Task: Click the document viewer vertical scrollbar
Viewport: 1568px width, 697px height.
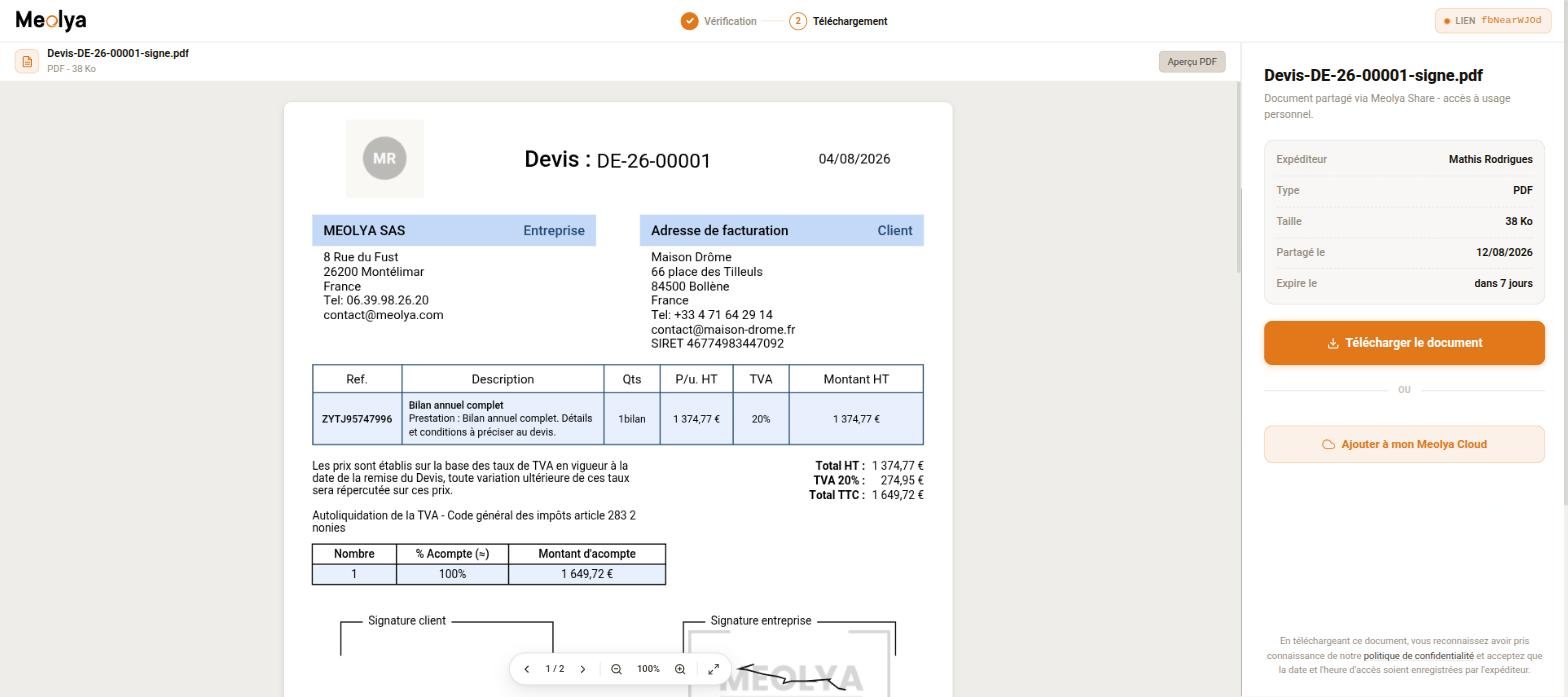Action: [x=1238, y=178]
